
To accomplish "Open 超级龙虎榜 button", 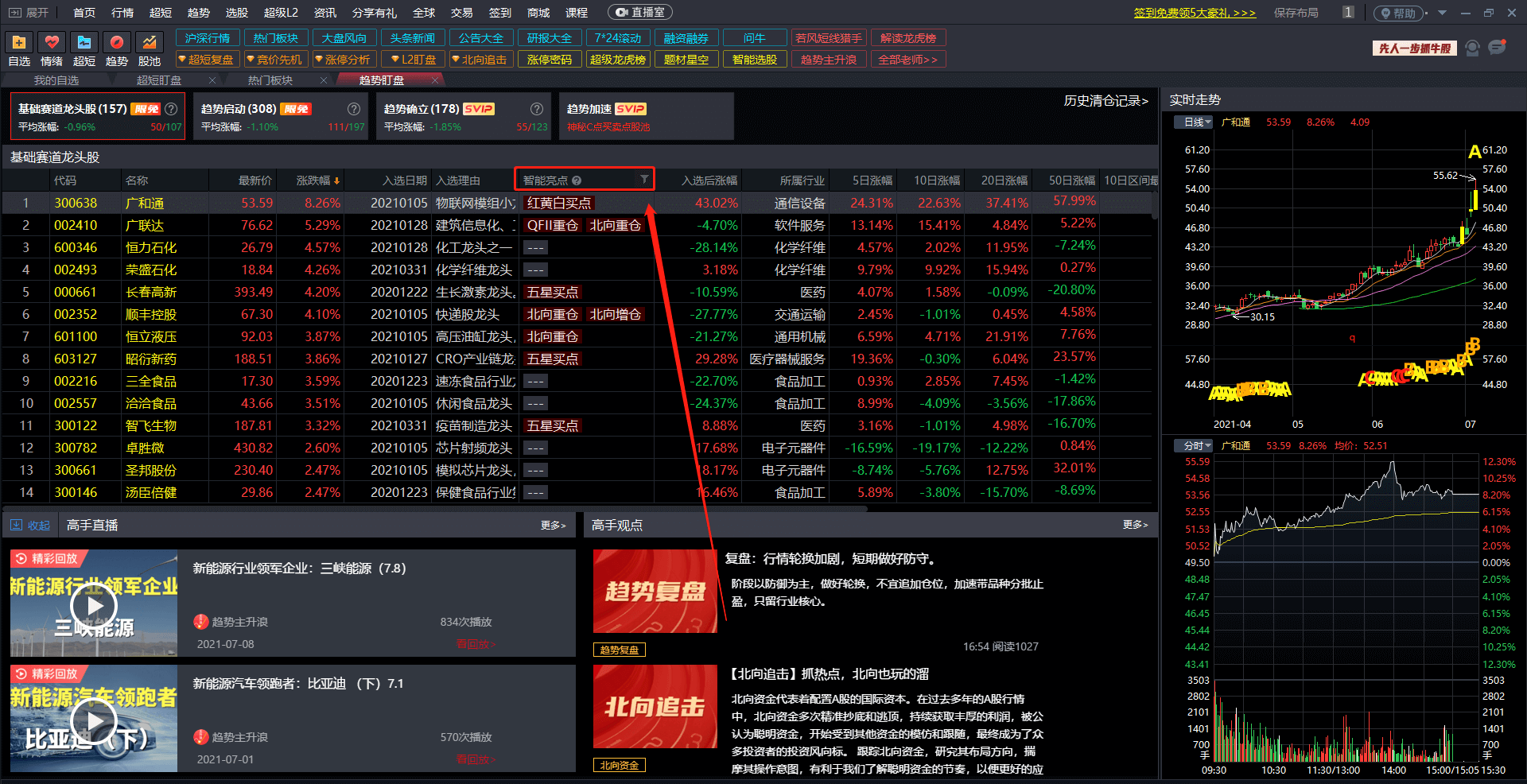I will [x=617, y=60].
